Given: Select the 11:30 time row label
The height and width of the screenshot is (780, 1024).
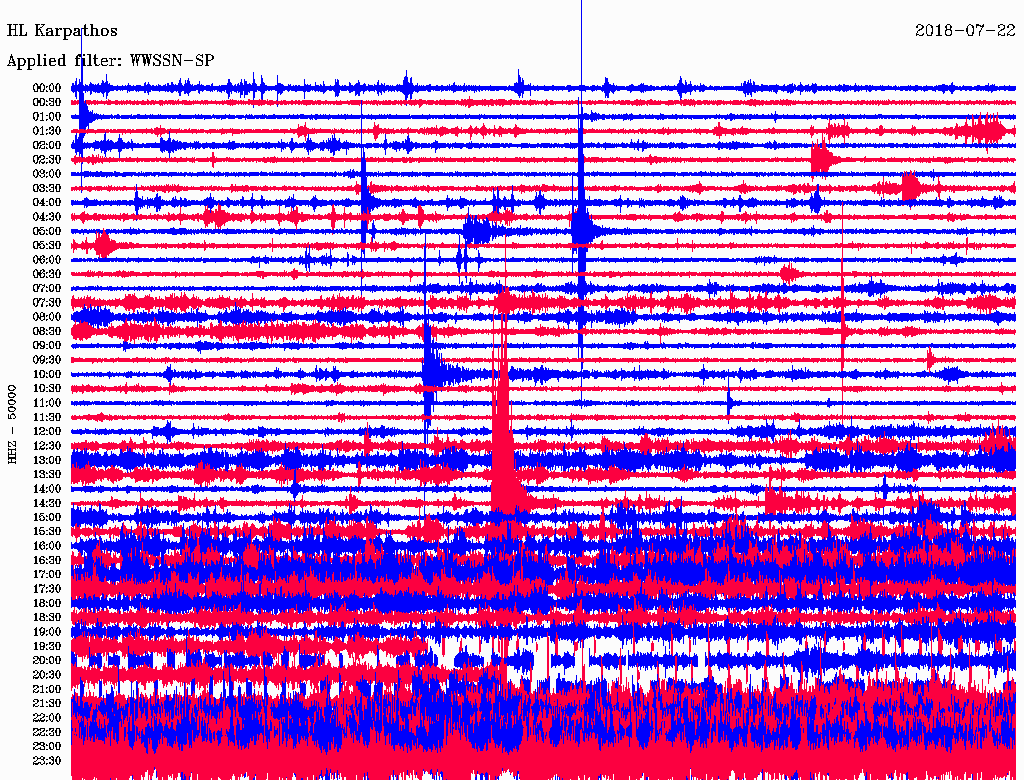Looking at the screenshot, I should tap(47, 417).
